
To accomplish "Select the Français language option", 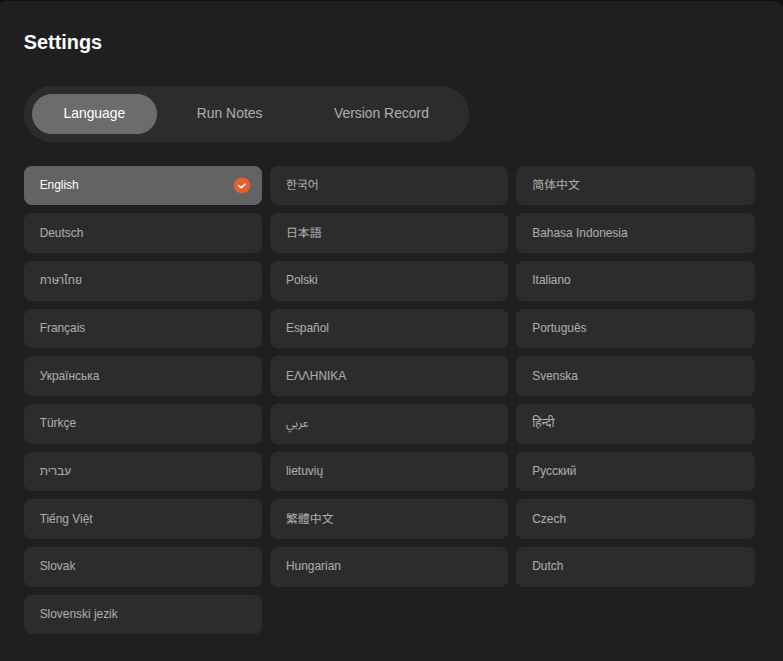I will (143, 328).
